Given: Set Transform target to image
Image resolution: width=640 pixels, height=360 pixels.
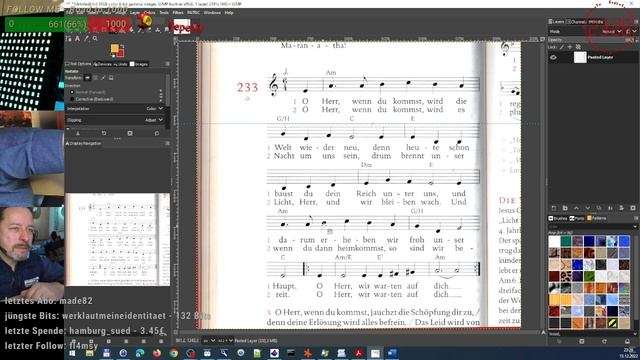Looking at the screenshot, I should tap(111, 78).
